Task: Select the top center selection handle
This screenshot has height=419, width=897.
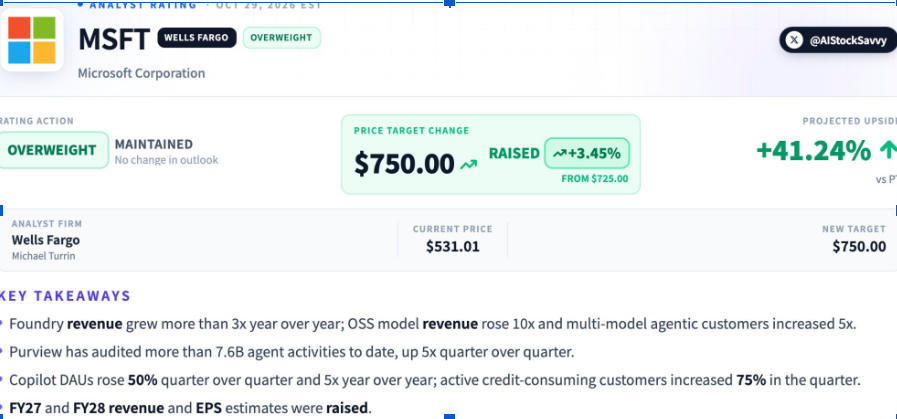Action: [x=450, y=3]
